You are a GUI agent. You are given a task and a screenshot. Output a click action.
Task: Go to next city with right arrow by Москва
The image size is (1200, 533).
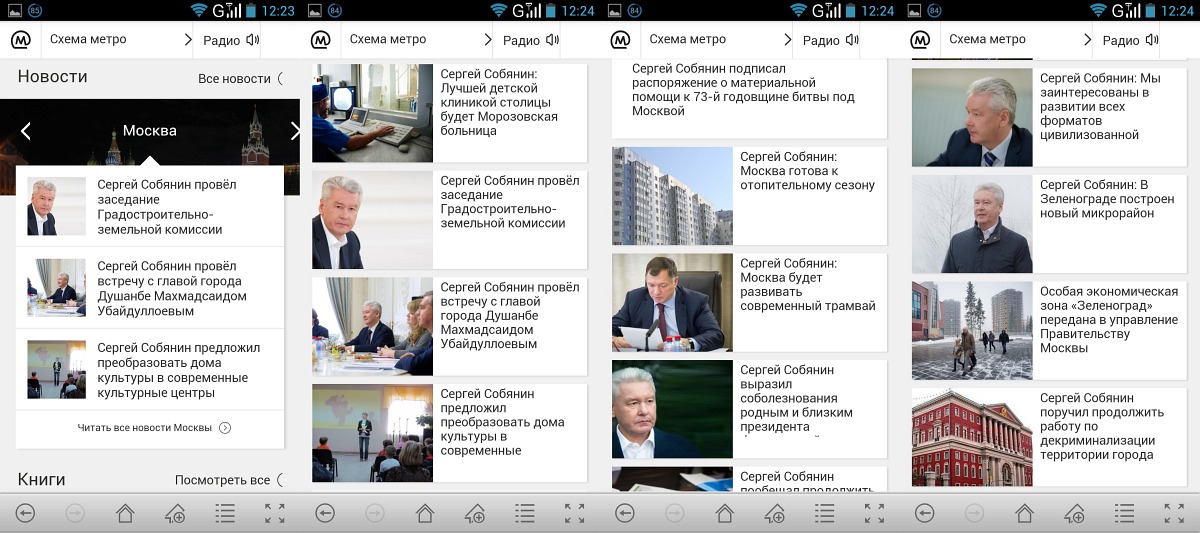pyautogui.click(x=295, y=131)
